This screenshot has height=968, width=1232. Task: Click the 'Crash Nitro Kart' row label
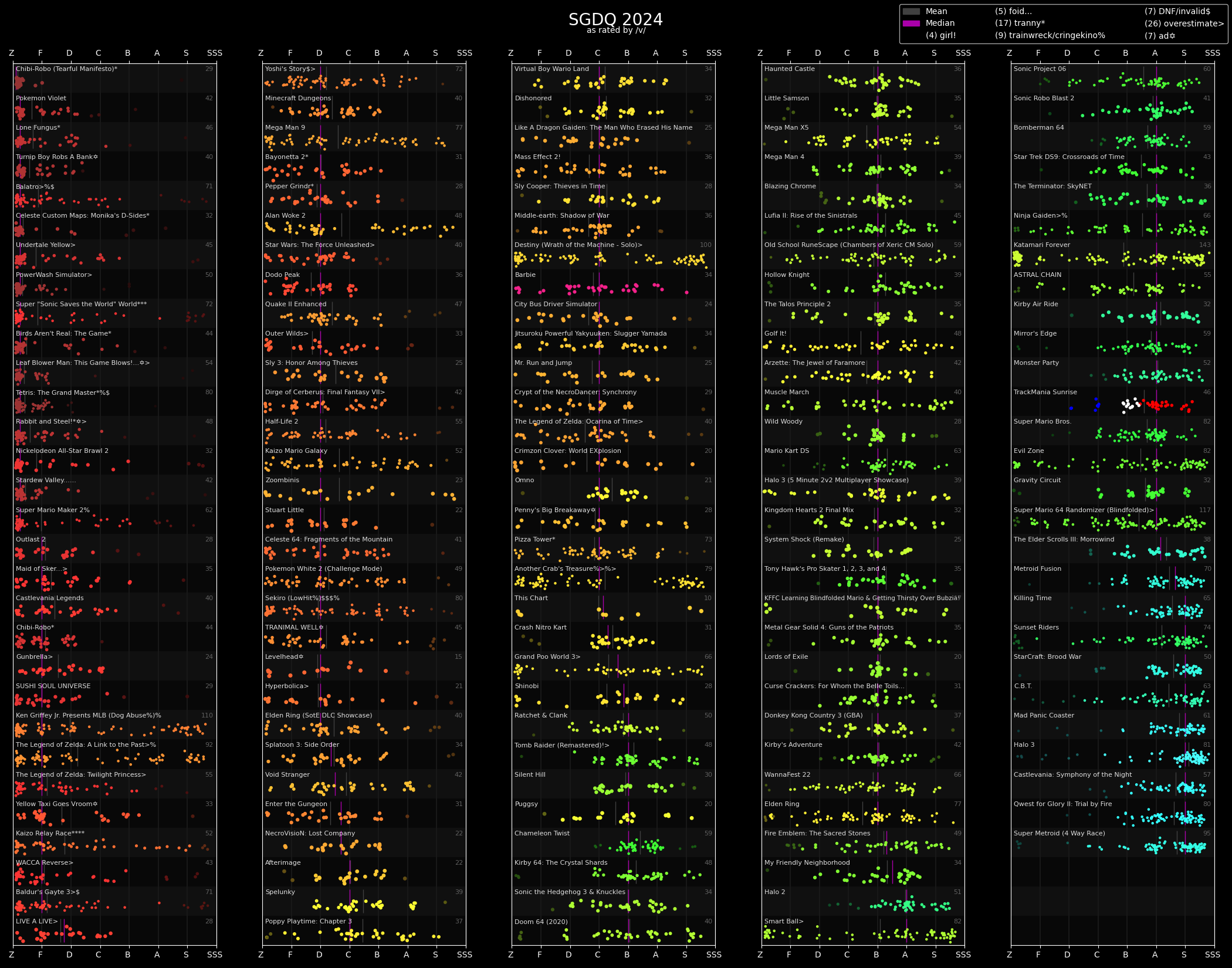[x=540, y=627]
